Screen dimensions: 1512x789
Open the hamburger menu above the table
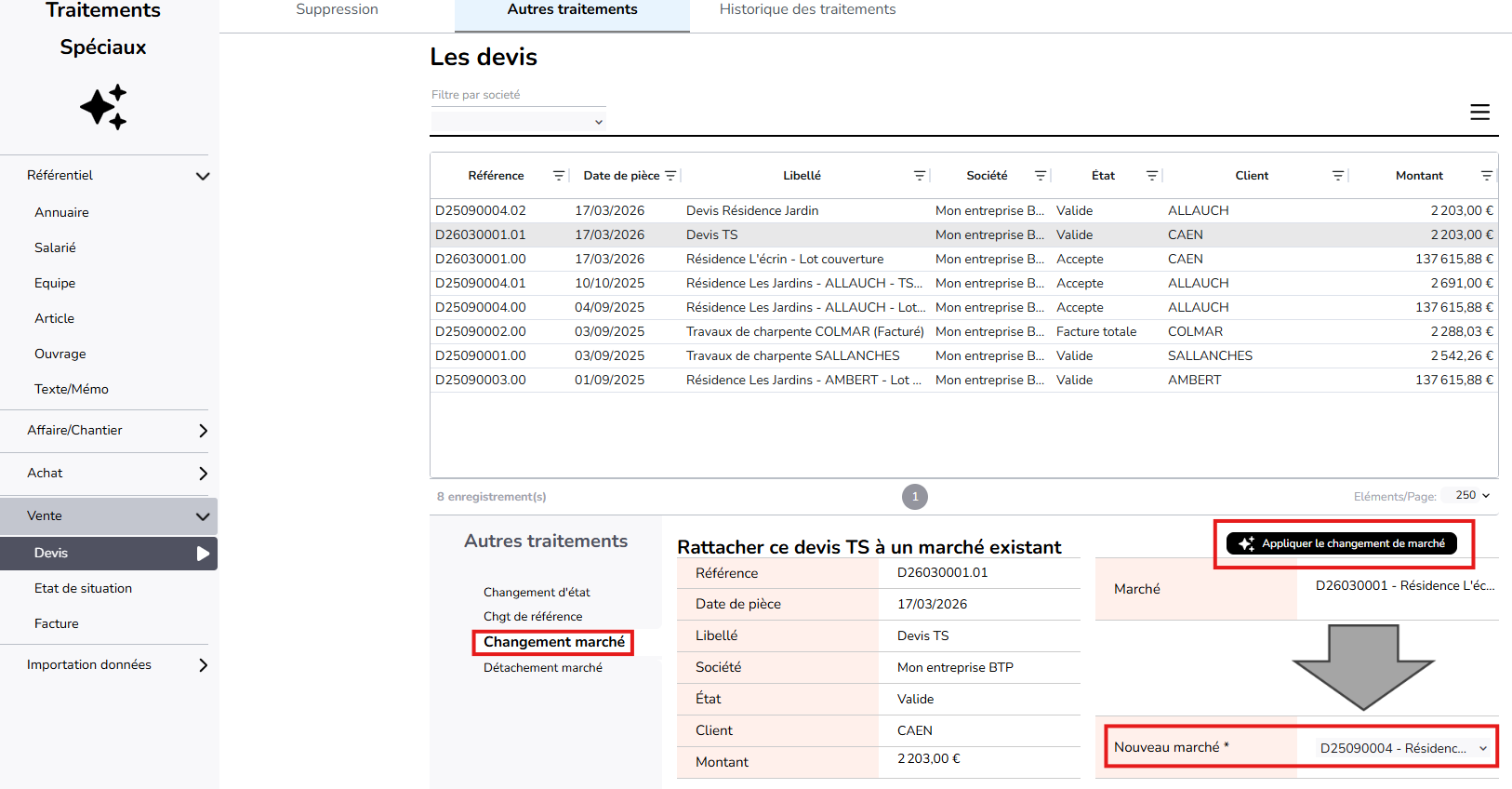pyautogui.click(x=1479, y=113)
